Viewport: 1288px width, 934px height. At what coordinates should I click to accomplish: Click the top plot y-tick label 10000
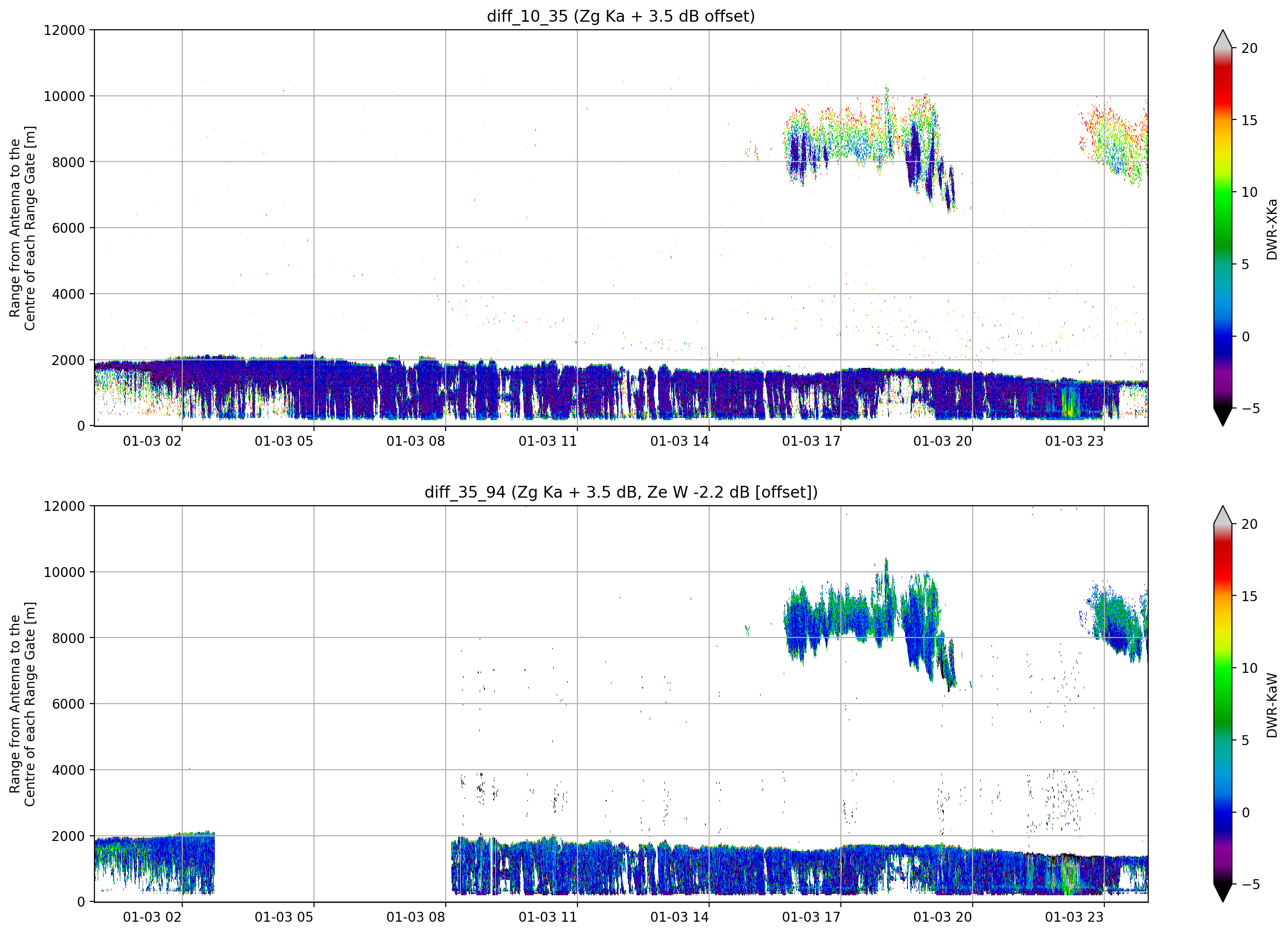[x=64, y=97]
